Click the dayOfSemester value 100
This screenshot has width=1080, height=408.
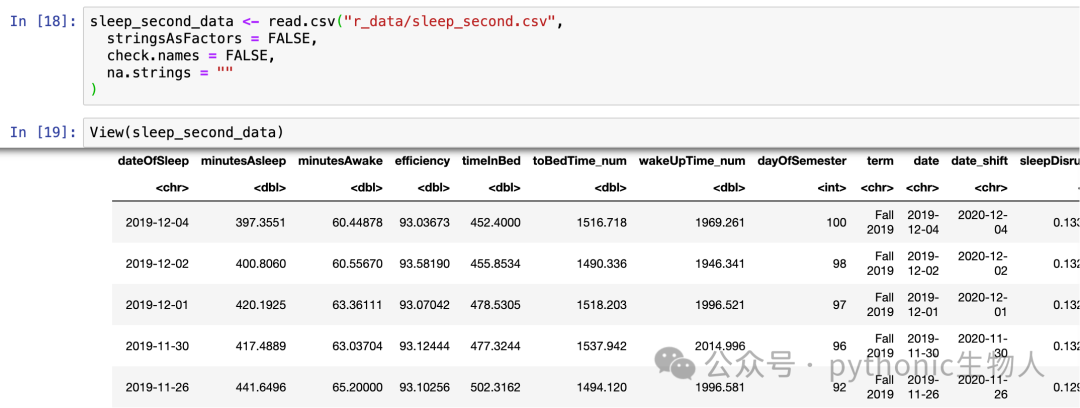(836, 222)
